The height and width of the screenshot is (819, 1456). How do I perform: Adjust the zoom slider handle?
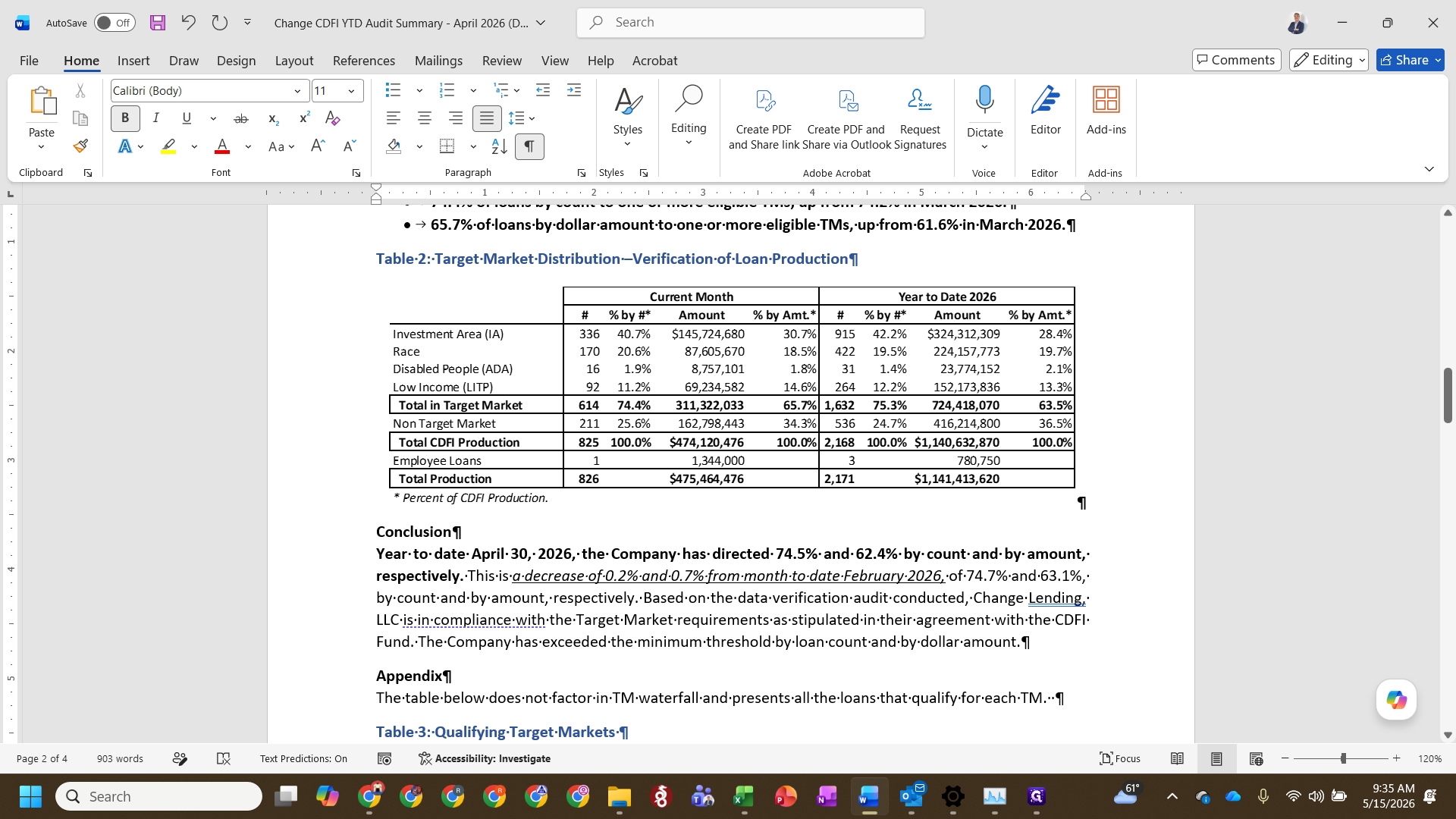pos(1343,758)
